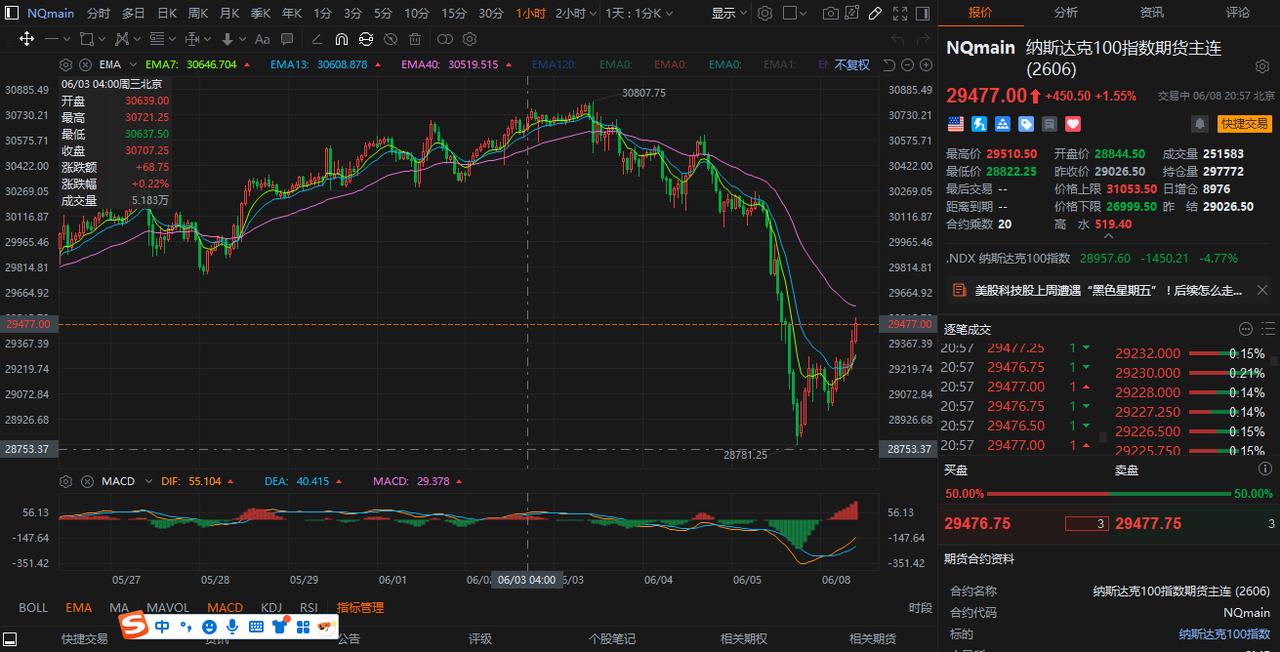Click the share/export chart icon
The height and width of the screenshot is (652, 1280).
click(852, 13)
